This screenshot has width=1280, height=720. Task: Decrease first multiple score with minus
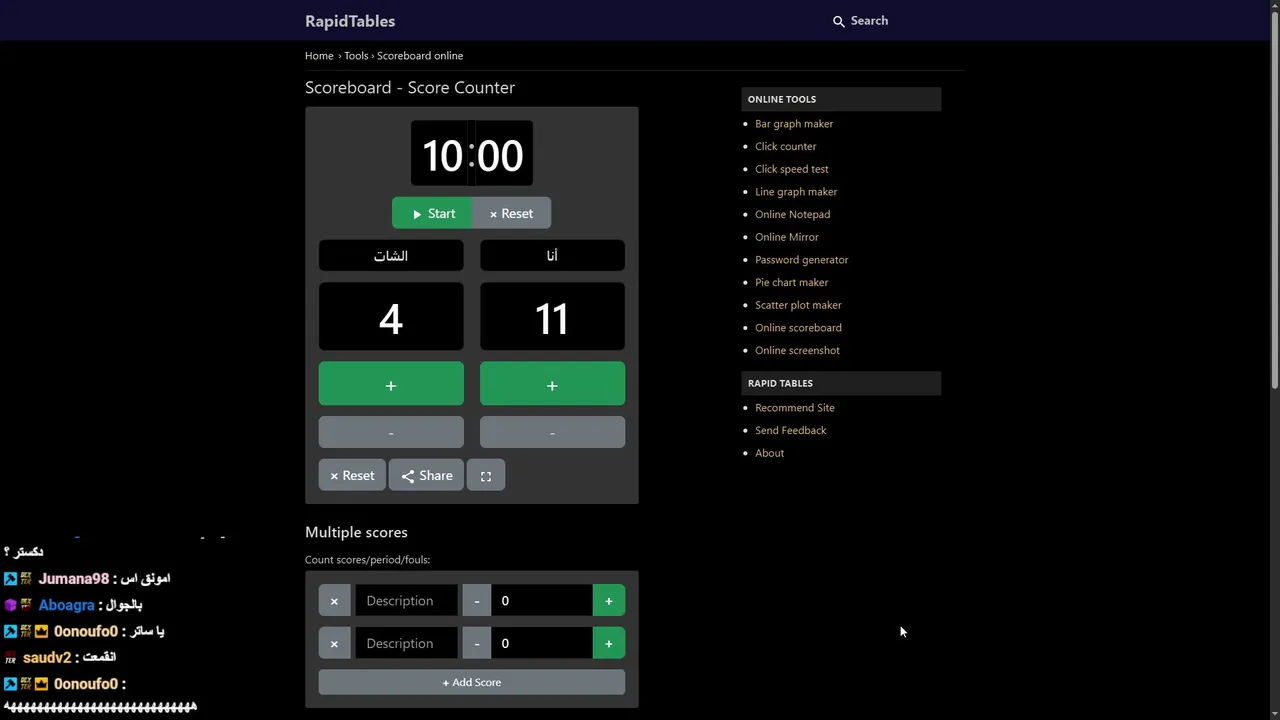(477, 601)
